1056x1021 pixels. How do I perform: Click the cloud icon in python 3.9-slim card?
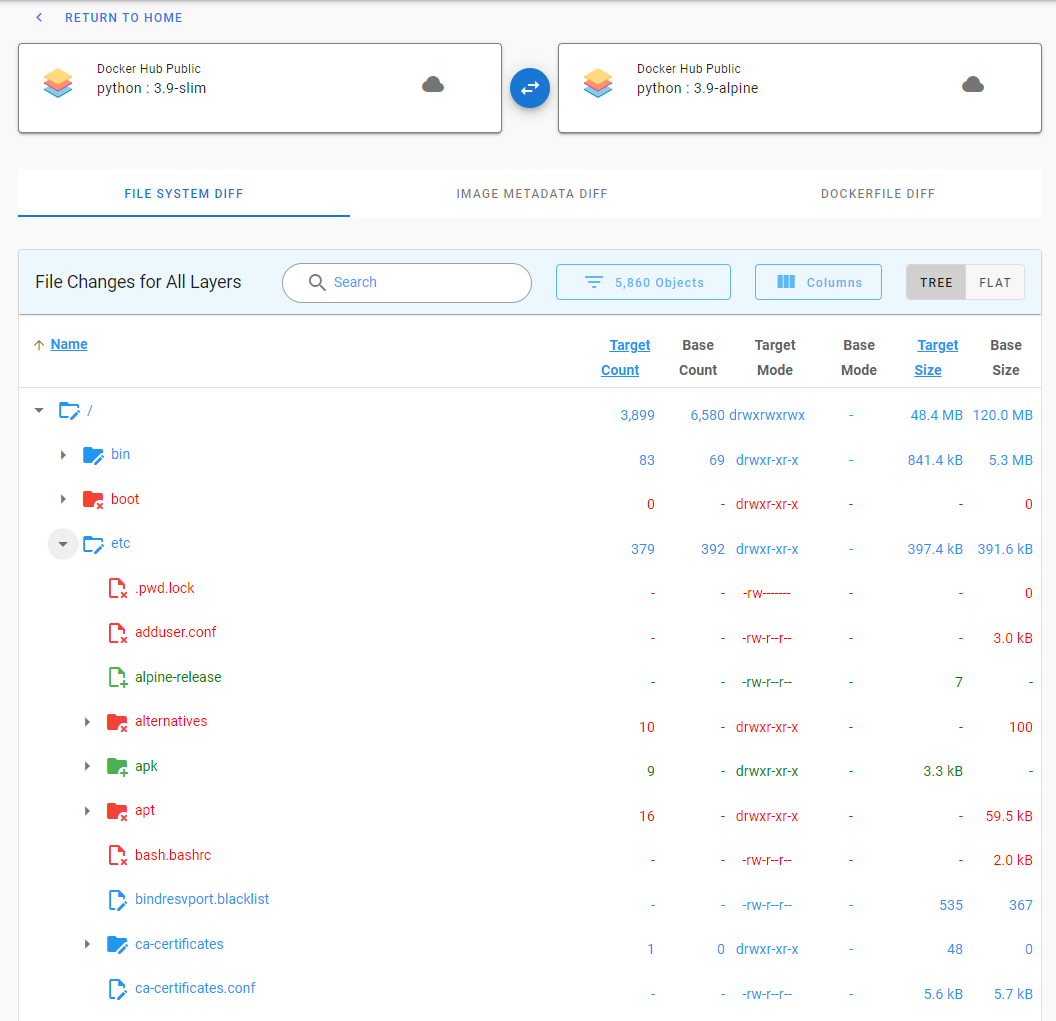[433, 84]
